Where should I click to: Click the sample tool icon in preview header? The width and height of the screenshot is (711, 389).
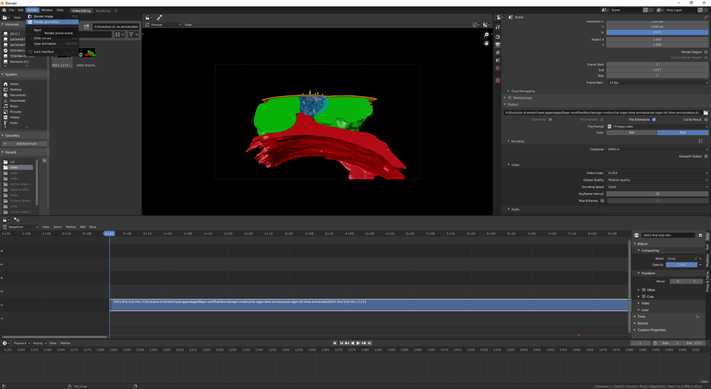(x=159, y=18)
